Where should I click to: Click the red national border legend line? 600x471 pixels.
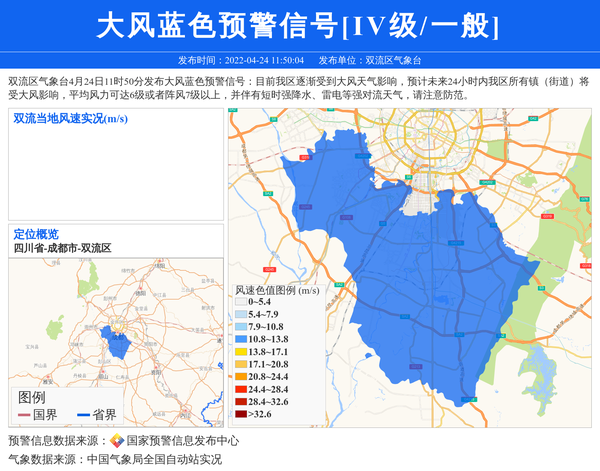tap(24, 415)
